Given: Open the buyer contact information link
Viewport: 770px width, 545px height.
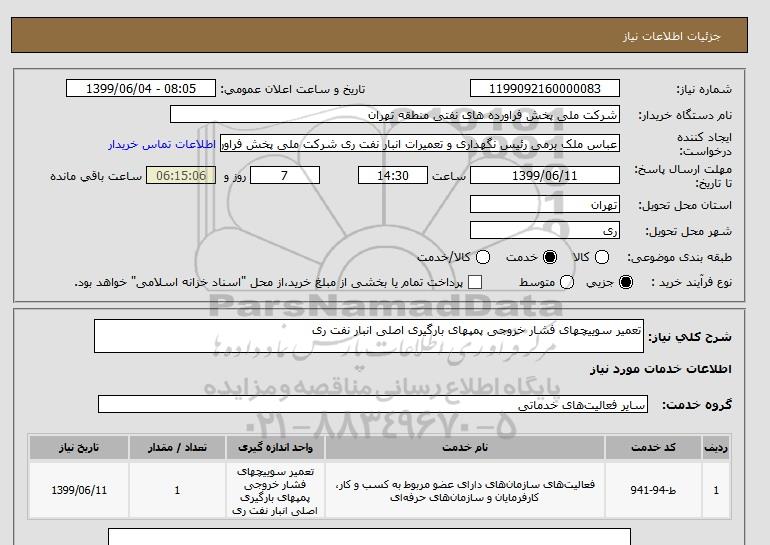Looking at the screenshot, I should pyautogui.click(x=162, y=145).
